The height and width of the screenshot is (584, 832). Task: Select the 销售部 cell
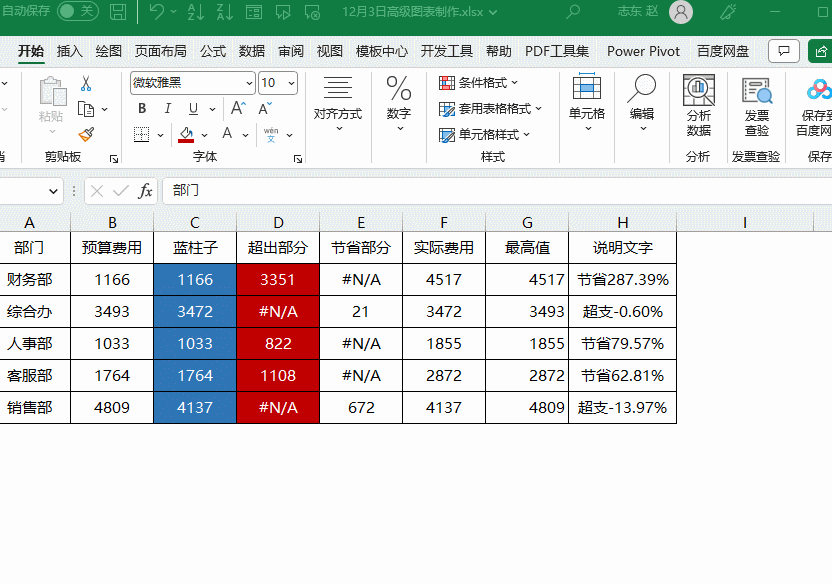pyautogui.click(x=34, y=407)
